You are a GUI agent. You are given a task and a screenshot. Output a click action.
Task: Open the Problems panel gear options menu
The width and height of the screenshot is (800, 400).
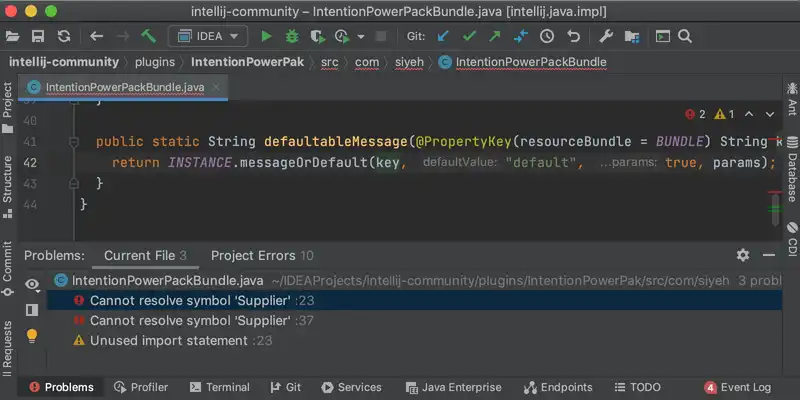(x=742, y=256)
